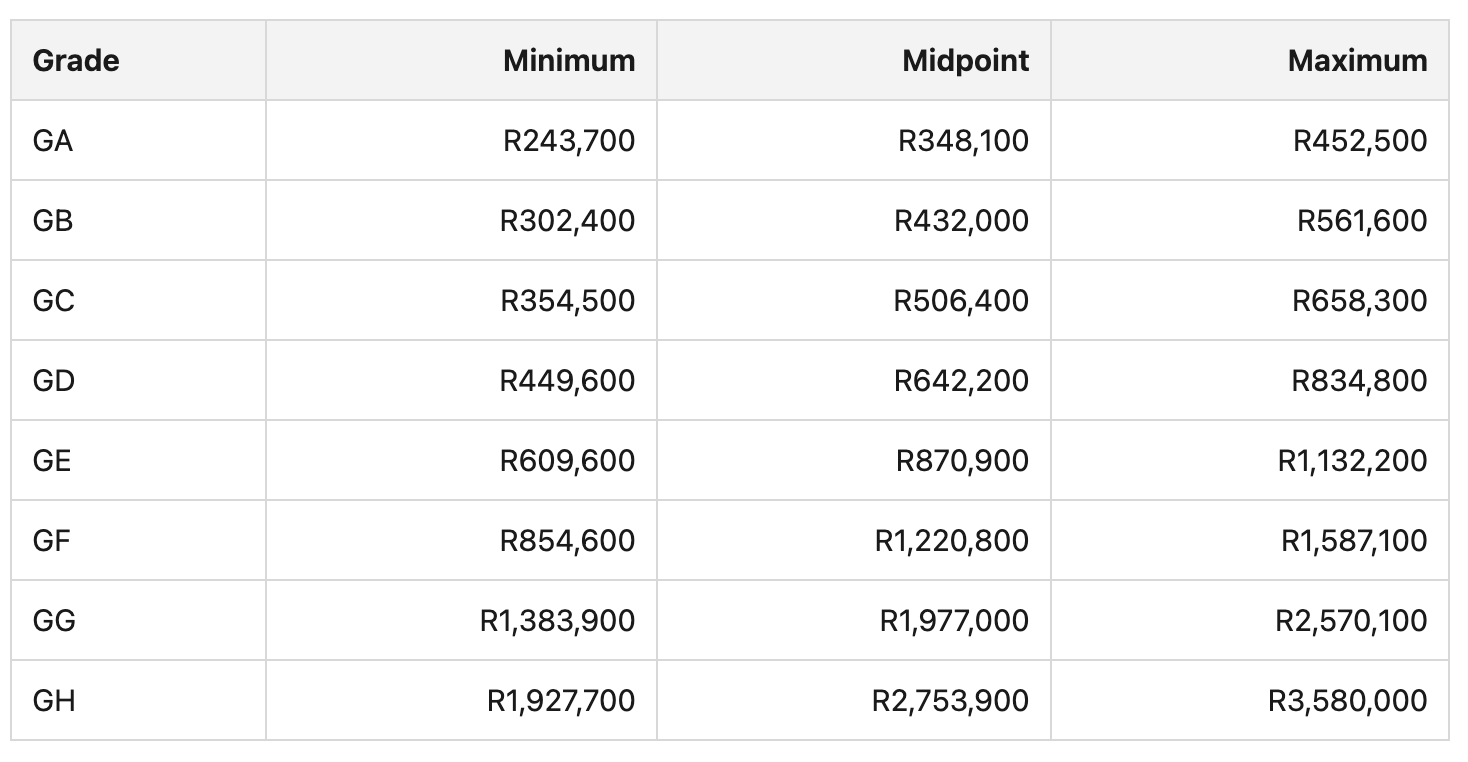Click GA minimum value R243,700
The width and height of the screenshot is (1468, 762).
coord(569,141)
